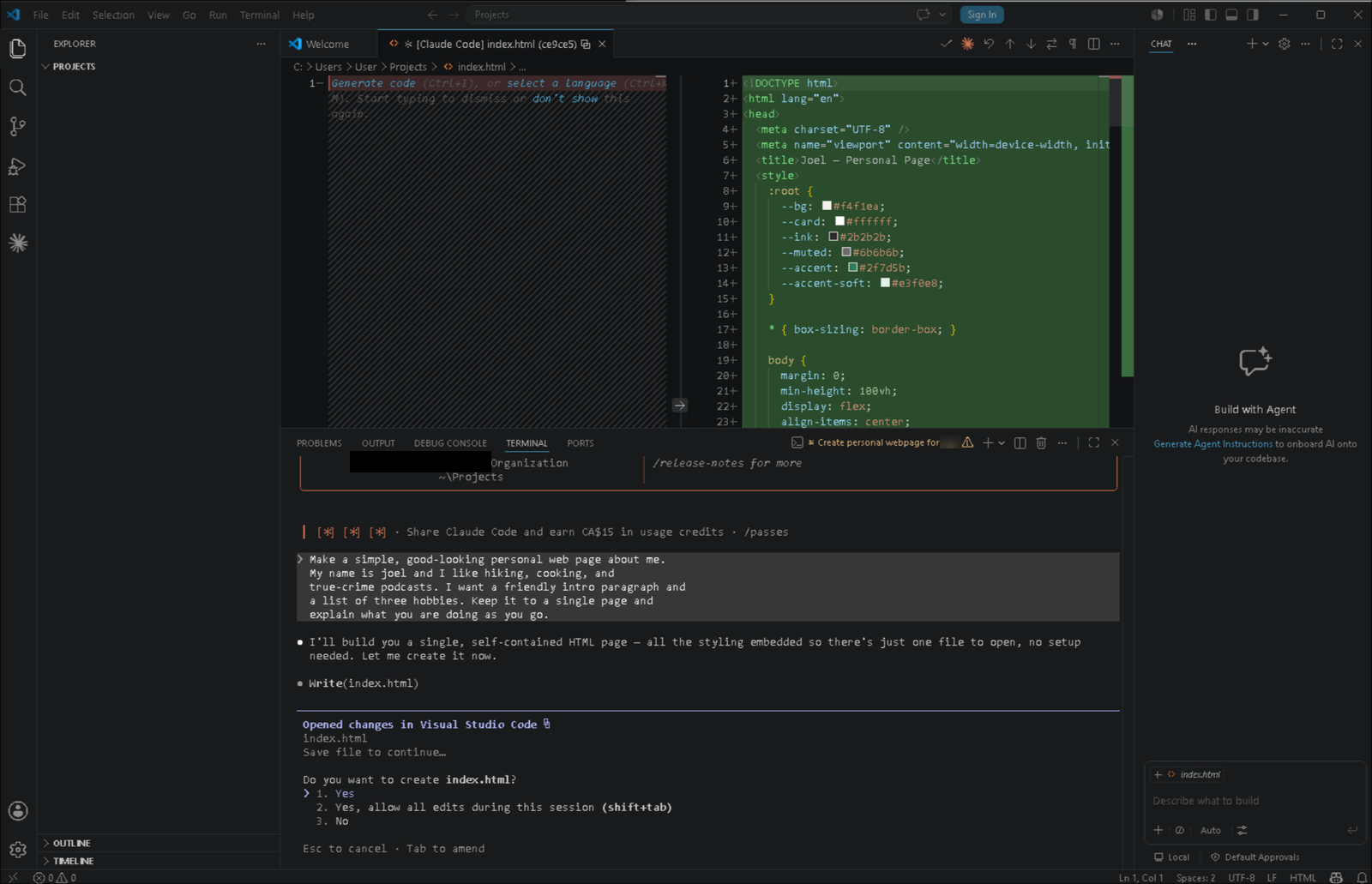Click the --bg color swatch #f4f1ea
Image resolution: width=1372 pixels, height=884 pixels.
pos(827,206)
